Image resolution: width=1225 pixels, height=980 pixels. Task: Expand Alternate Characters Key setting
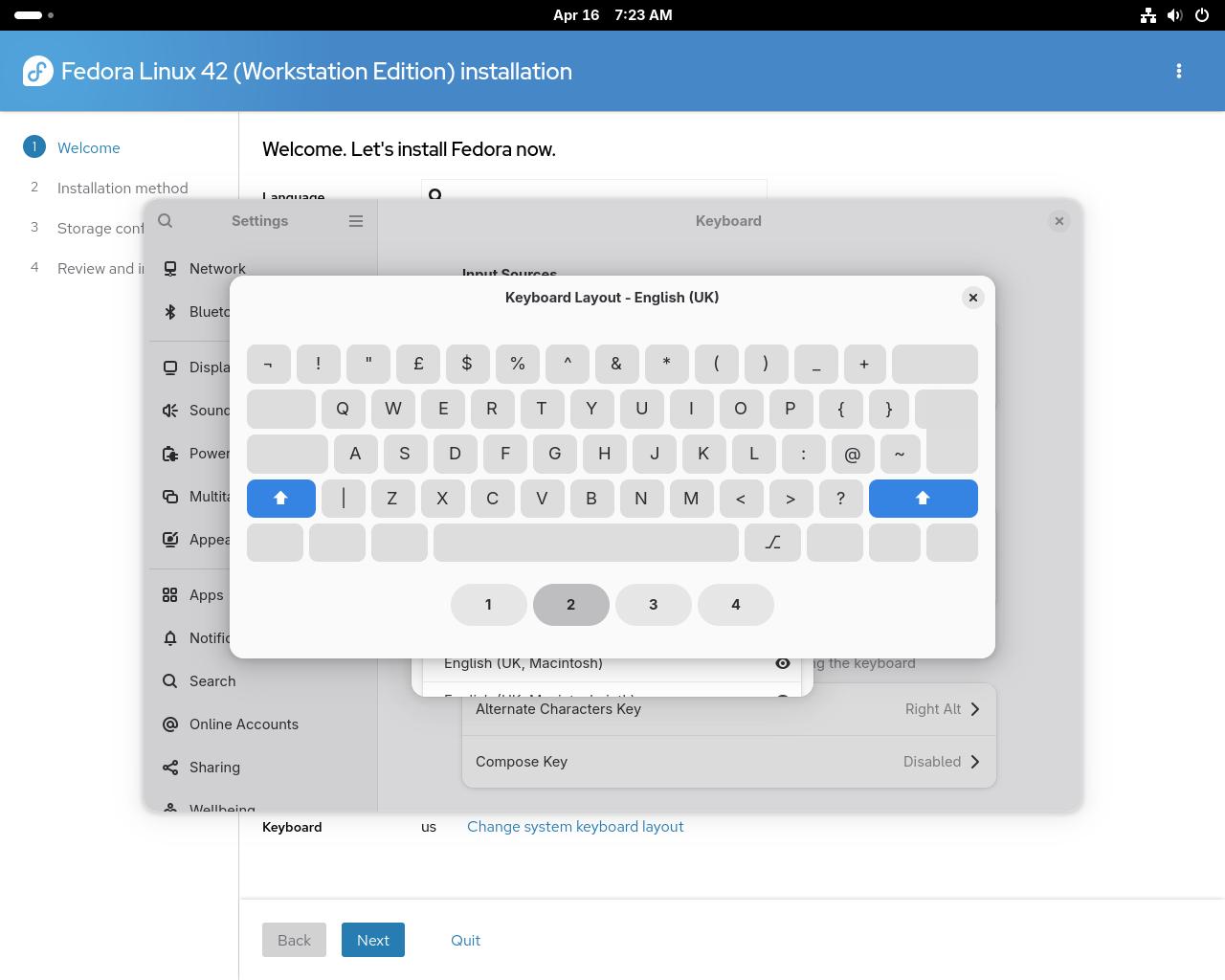pos(729,709)
